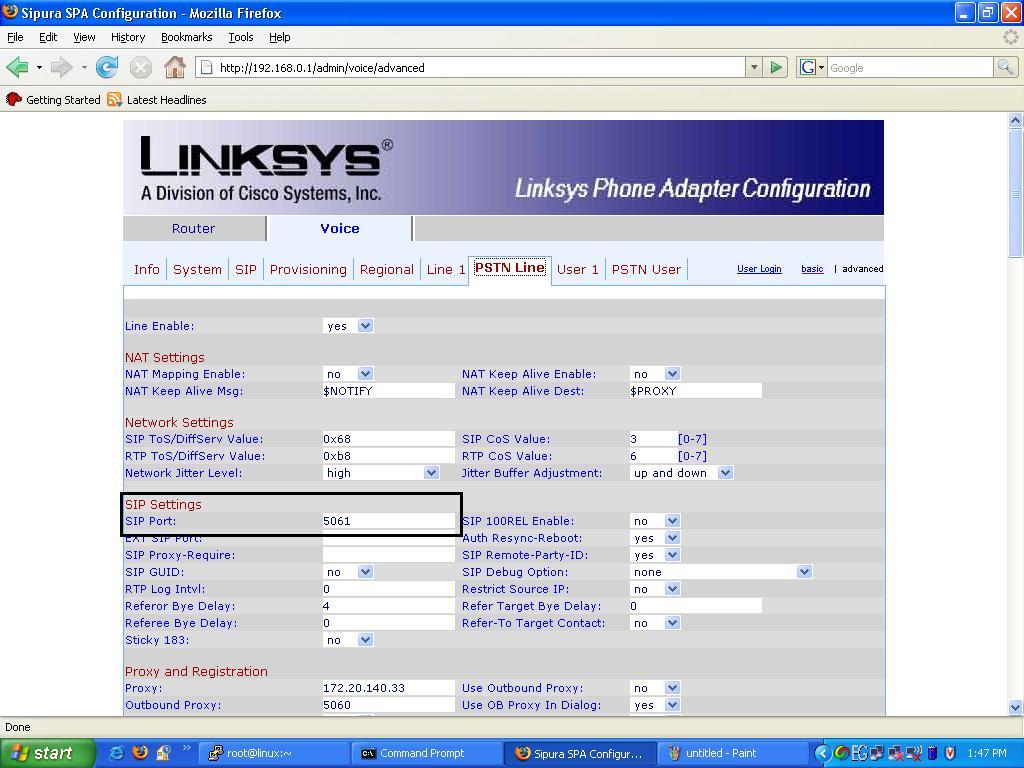Open the Sticky 183 dropdown
The width and height of the screenshot is (1024, 768).
(x=348, y=640)
